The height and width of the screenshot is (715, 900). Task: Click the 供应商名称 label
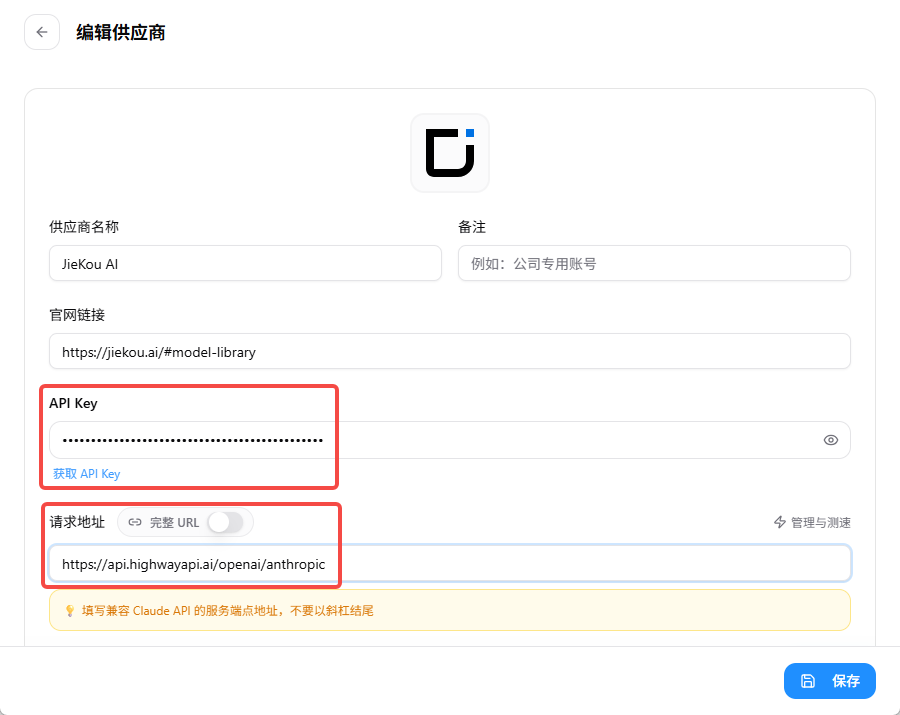84,227
